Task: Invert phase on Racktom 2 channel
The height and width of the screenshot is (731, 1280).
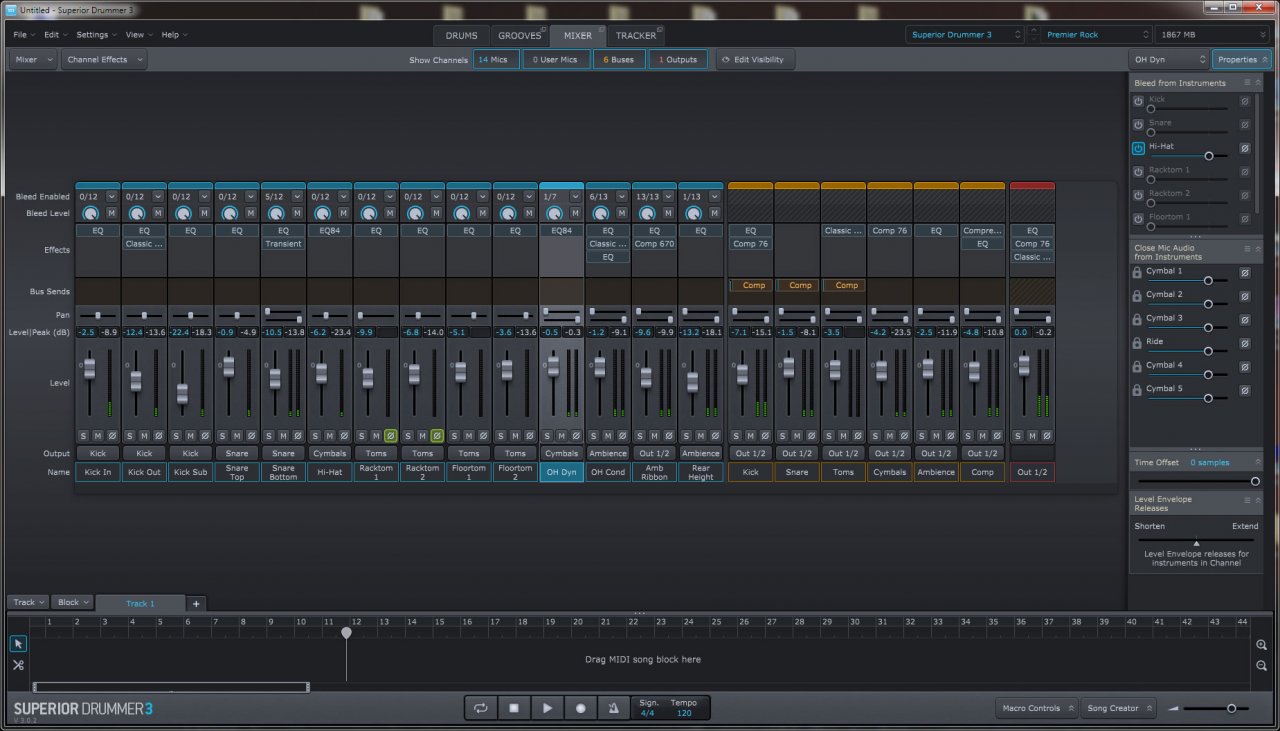Action: point(437,436)
